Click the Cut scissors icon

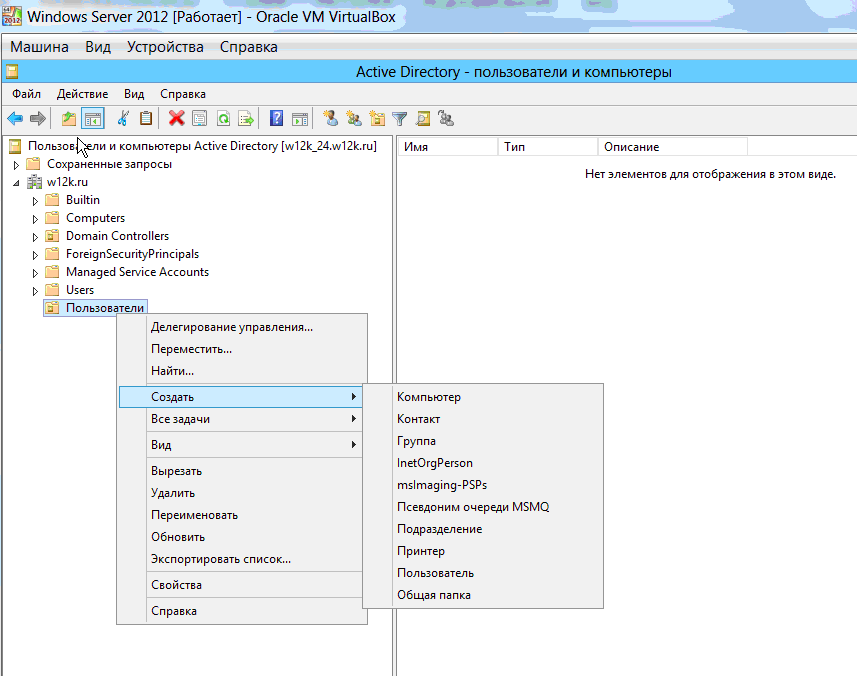click(x=124, y=118)
